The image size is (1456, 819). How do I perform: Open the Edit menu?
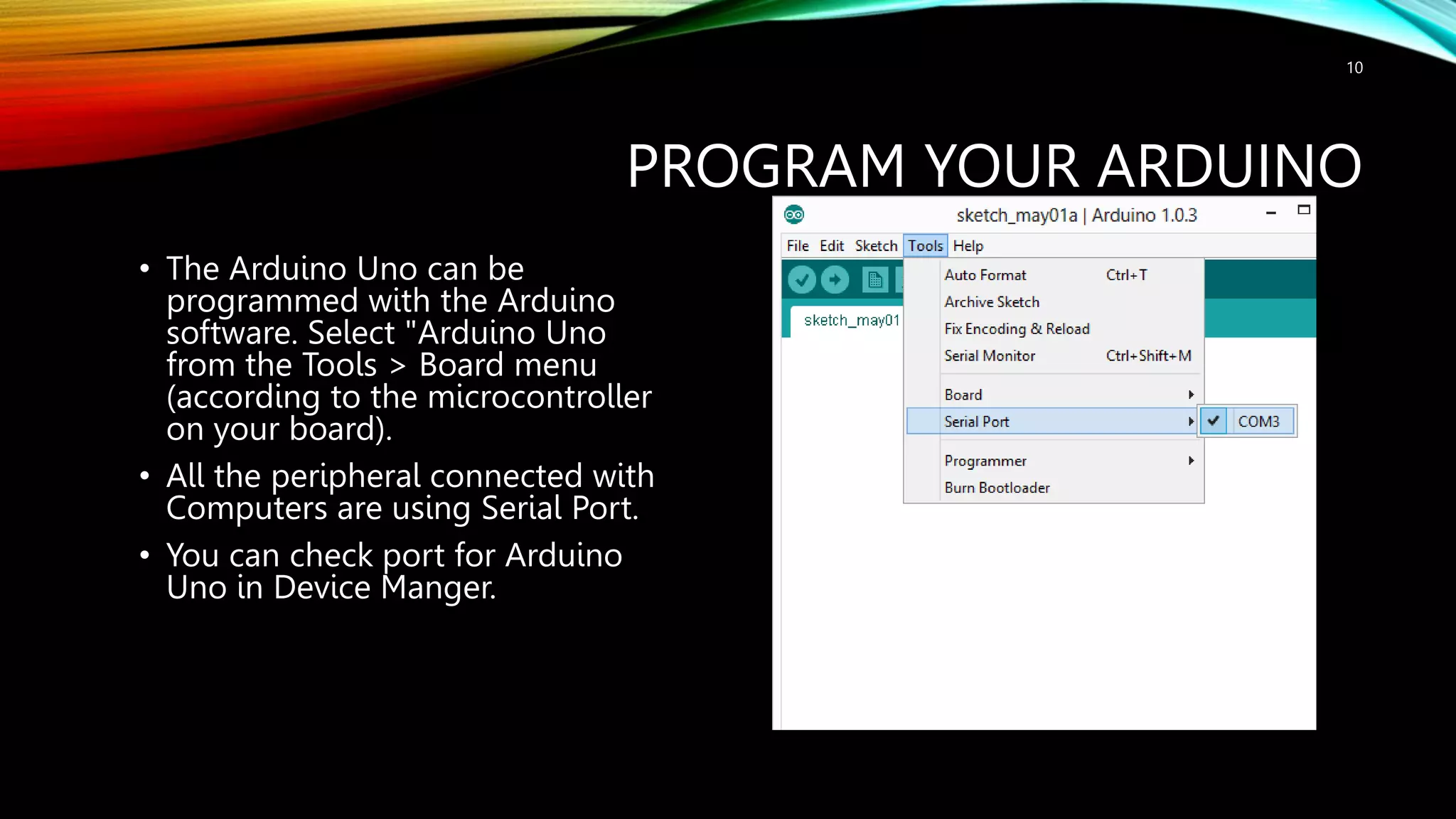[x=832, y=246]
